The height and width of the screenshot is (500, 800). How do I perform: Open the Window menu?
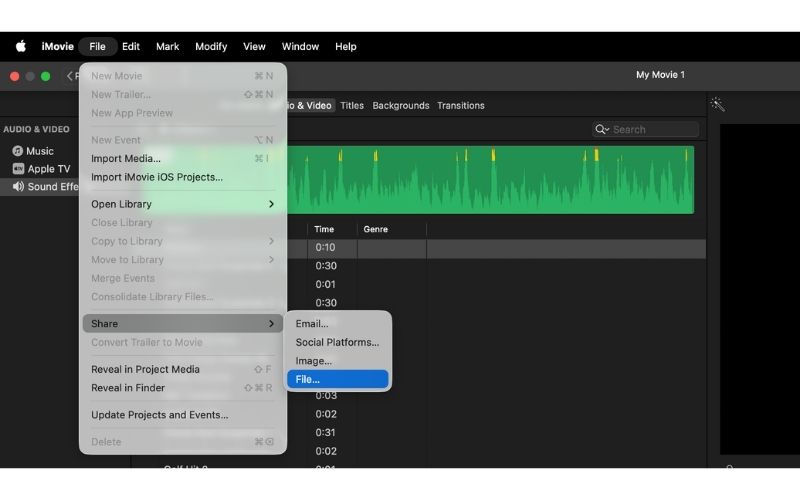[300, 46]
